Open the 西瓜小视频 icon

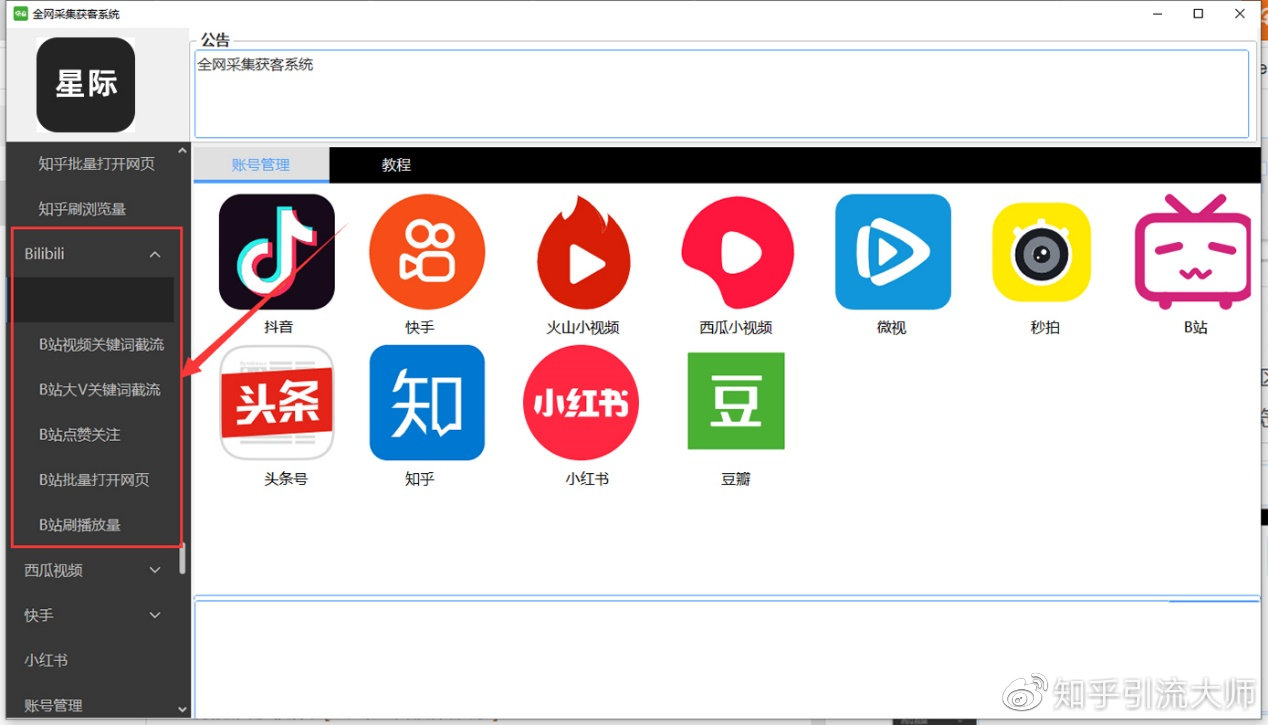click(x=737, y=252)
